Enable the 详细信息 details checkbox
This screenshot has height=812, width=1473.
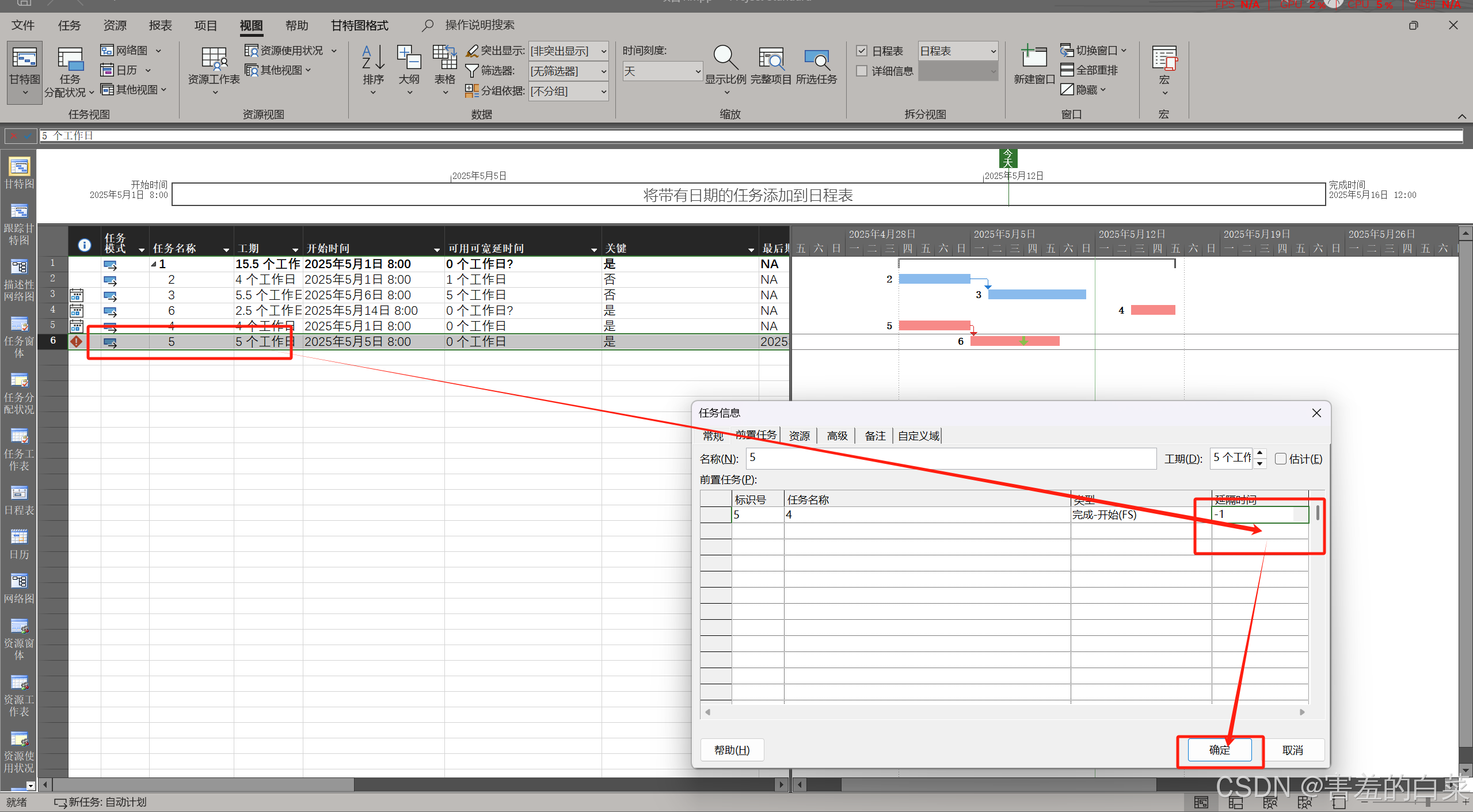click(x=862, y=71)
